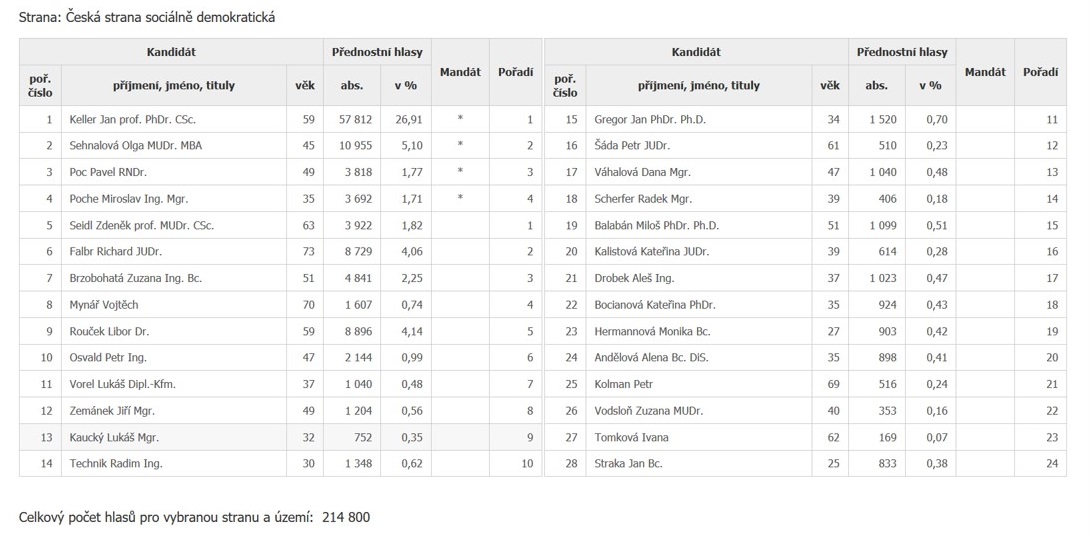The image size is (1090, 541).
Task: Select the Straka Jan Bc. row
Action: coord(628,463)
